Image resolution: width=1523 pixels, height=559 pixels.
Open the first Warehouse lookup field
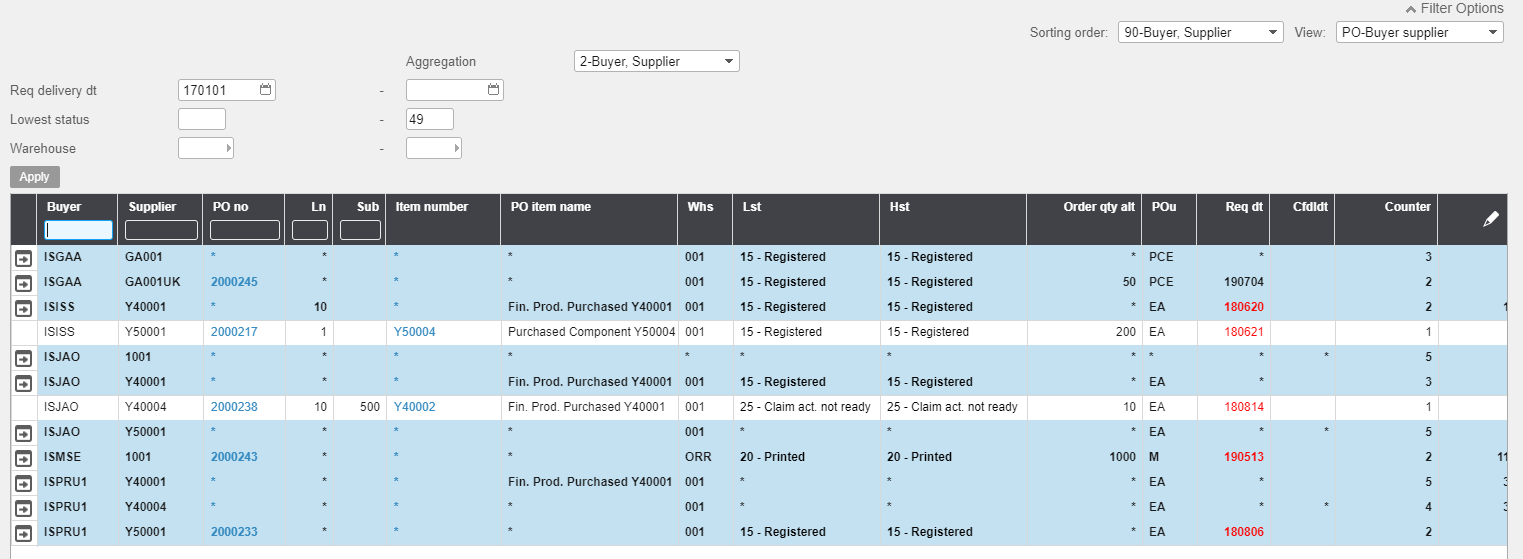click(205, 148)
